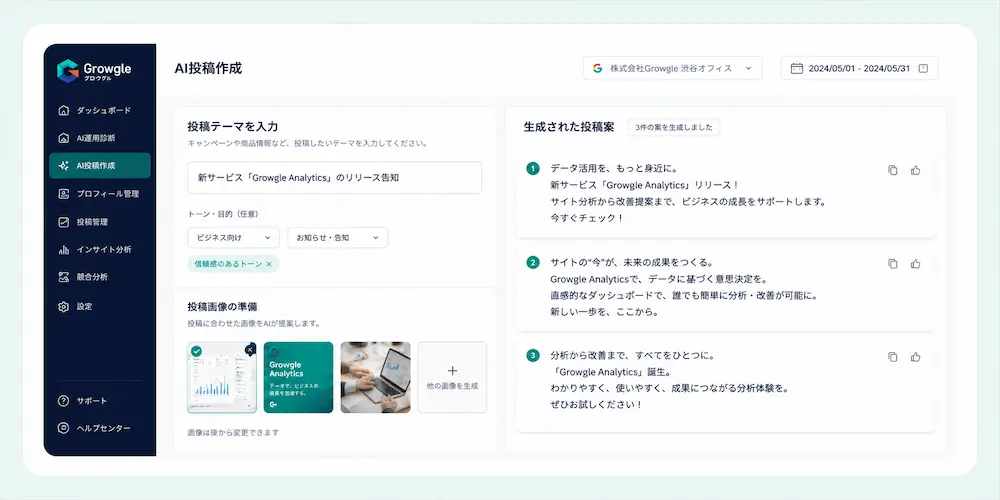The width and height of the screenshot is (1000, 500).
Task: Open the 2024/05/01 - 2024/05/31 date range picker
Action: coord(859,68)
